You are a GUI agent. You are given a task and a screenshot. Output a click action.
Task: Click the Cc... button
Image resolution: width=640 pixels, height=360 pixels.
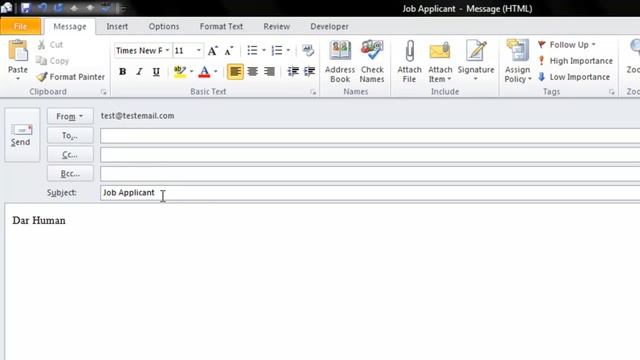pyautogui.click(x=70, y=155)
